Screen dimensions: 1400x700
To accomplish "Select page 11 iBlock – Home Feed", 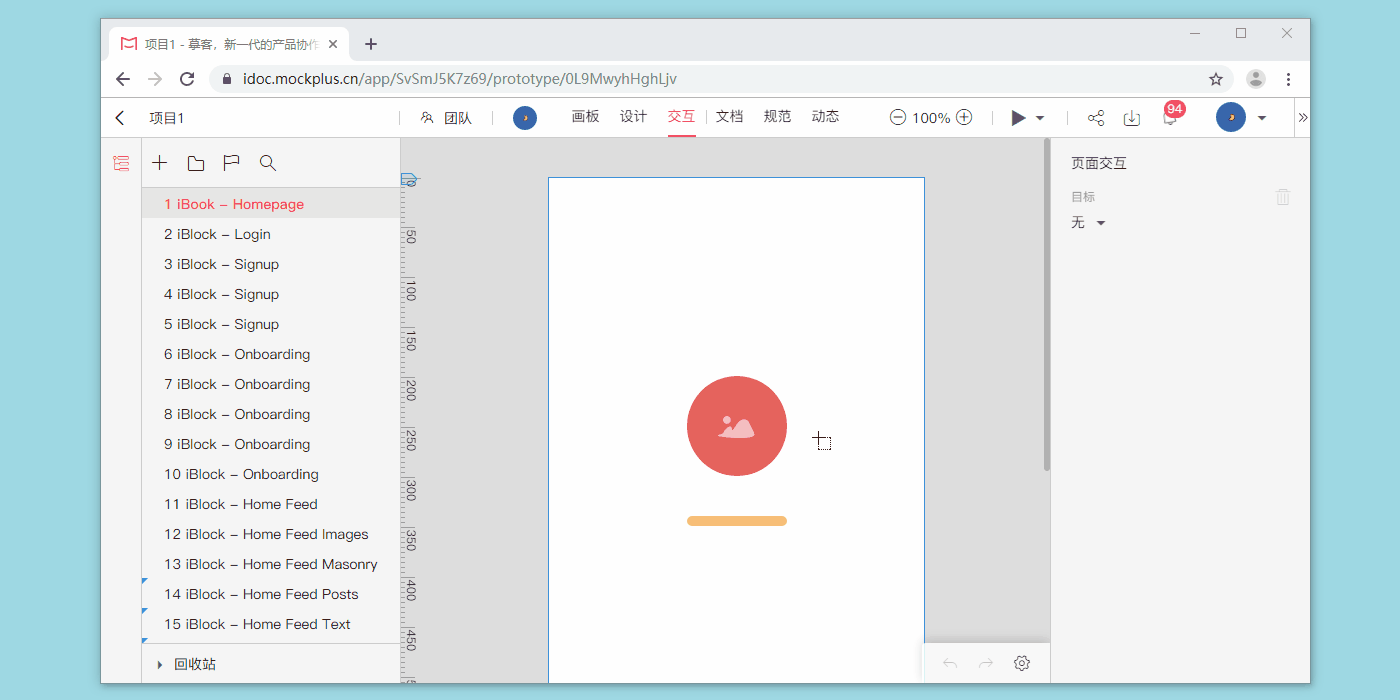I will (241, 504).
